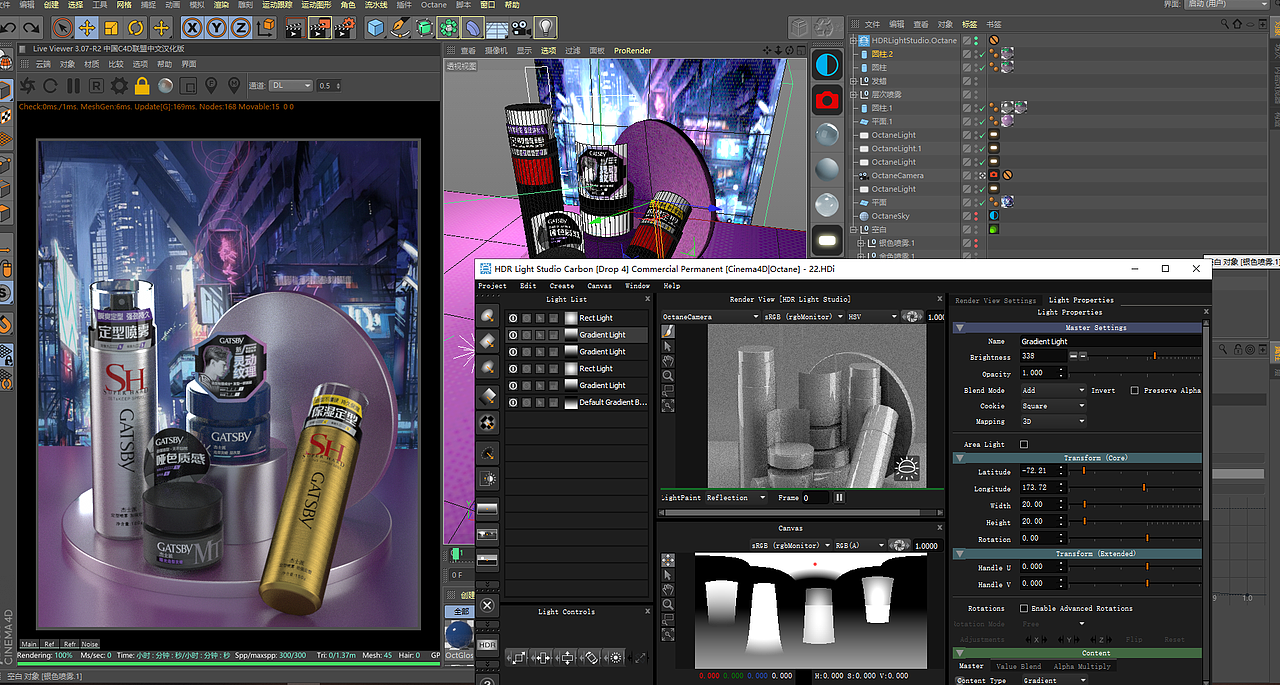Toggle mute on the first Rect Light
Image resolution: width=1280 pixels, height=685 pixels.
click(x=513, y=318)
